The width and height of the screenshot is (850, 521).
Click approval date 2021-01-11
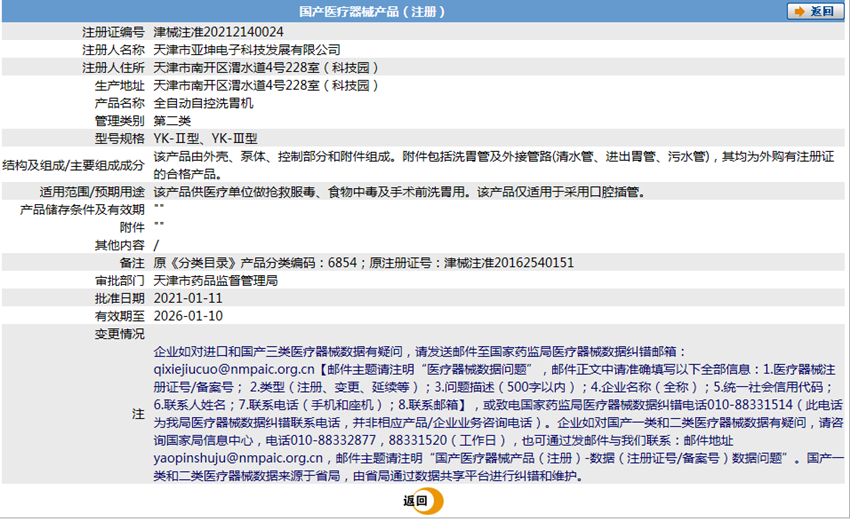(x=188, y=299)
